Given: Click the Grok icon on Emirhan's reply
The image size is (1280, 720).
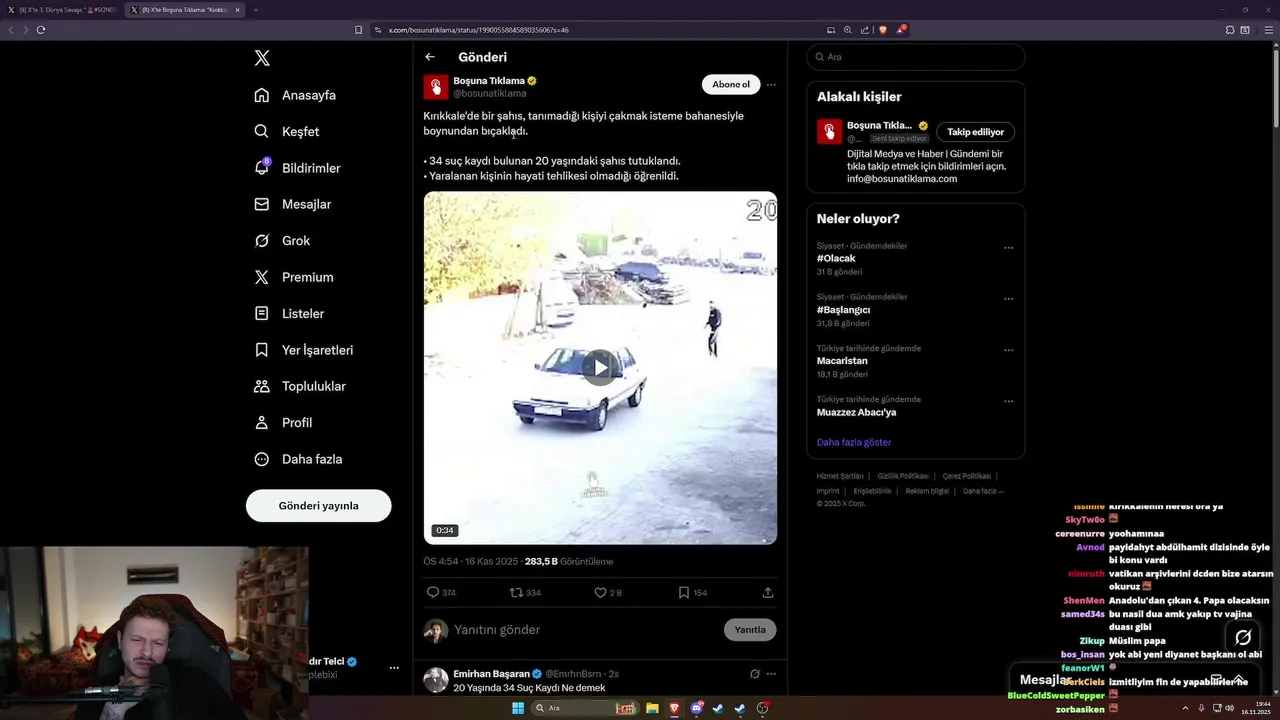Looking at the screenshot, I should click(755, 674).
